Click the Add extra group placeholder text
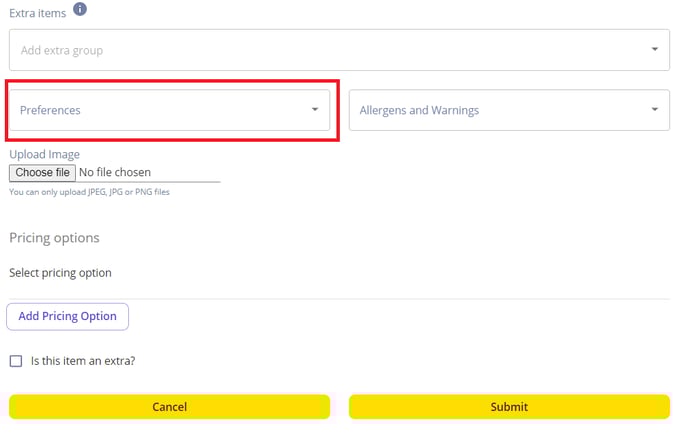 pyautogui.click(x=62, y=50)
